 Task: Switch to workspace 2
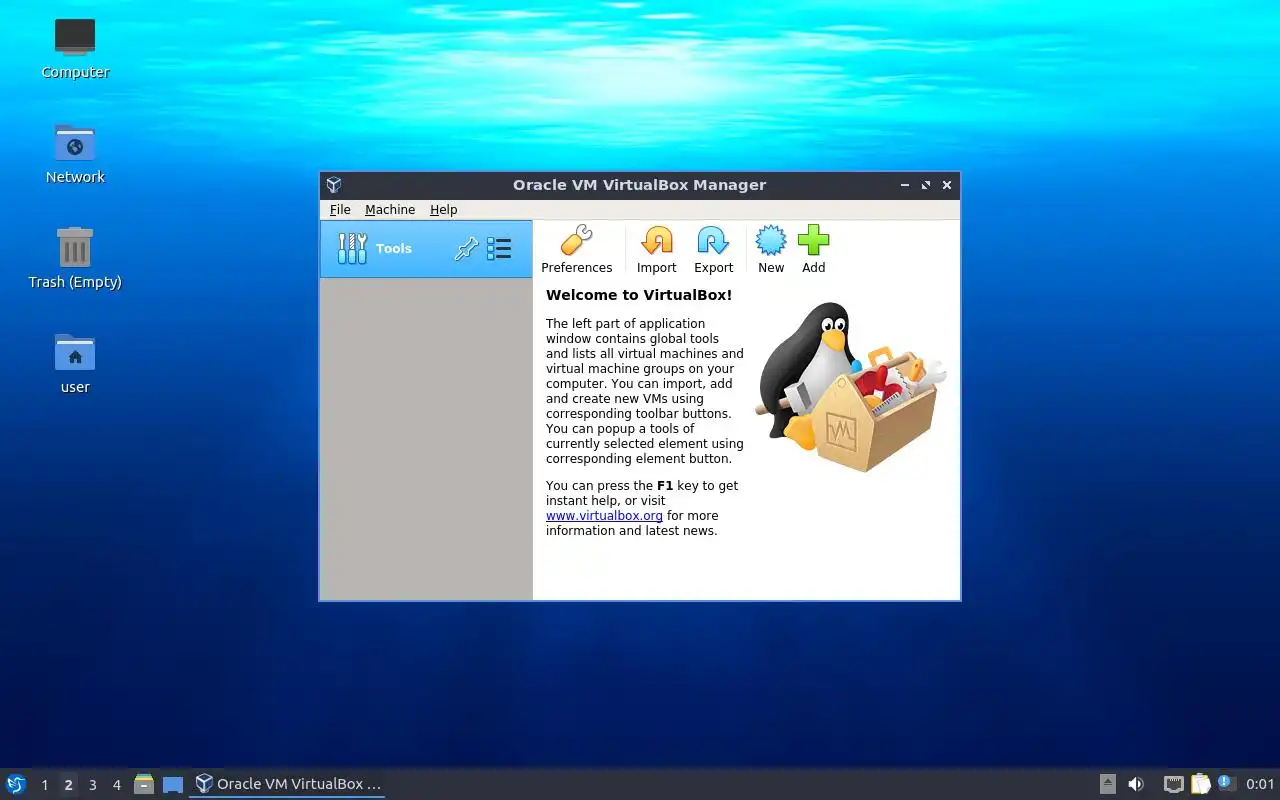(68, 785)
